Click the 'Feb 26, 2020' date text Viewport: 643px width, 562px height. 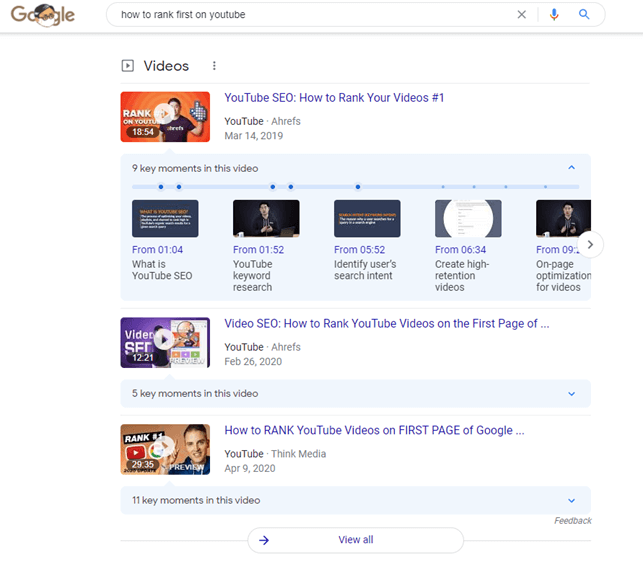tap(253, 361)
